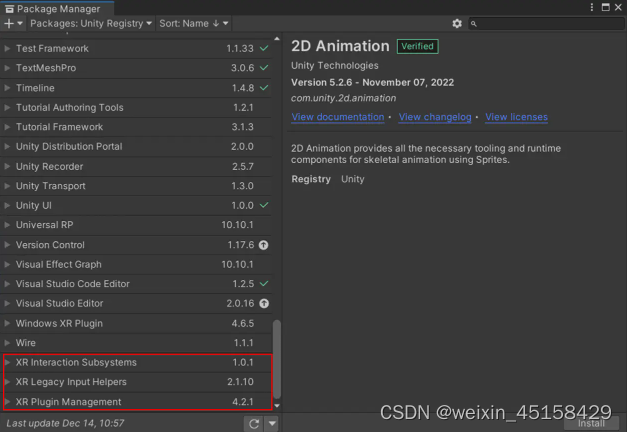
Task: Open View changelog link
Action: [x=435, y=117]
